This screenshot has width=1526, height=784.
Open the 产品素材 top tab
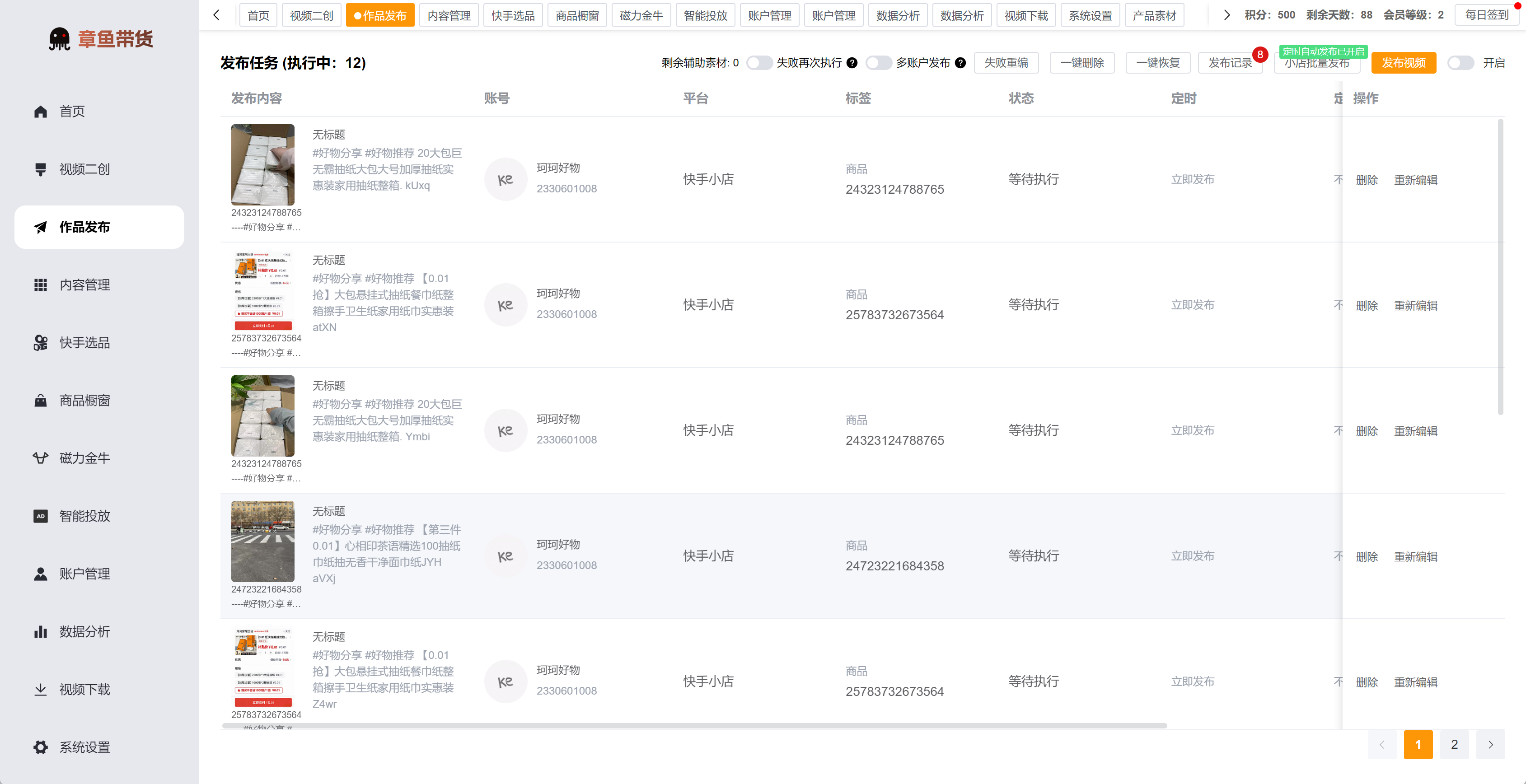point(1154,15)
